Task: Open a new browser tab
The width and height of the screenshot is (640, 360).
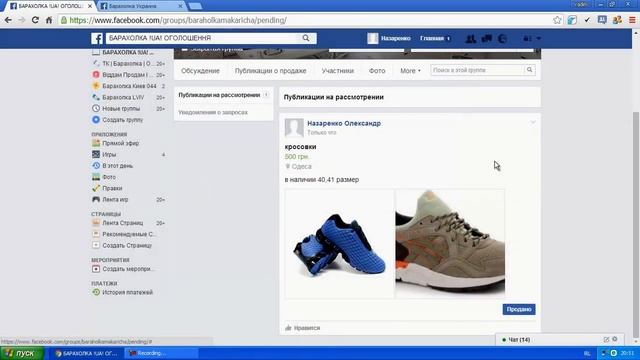Action: pyautogui.click(x=195, y=6)
